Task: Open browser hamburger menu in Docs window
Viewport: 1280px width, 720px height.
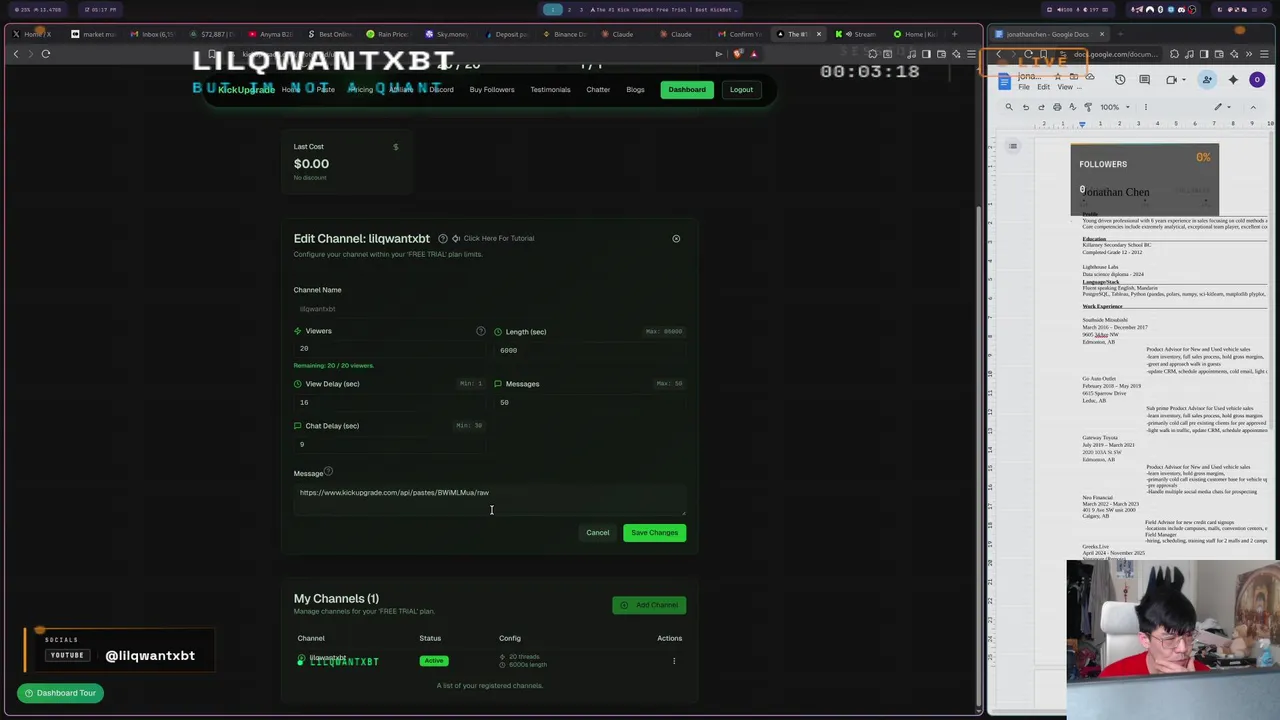Action: [1265, 54]
